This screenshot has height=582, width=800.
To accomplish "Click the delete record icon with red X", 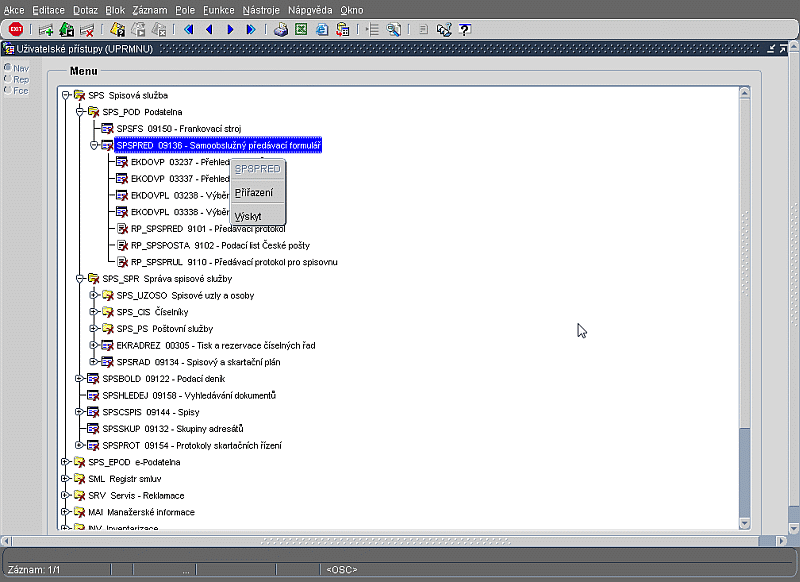I will coord(87,30).
